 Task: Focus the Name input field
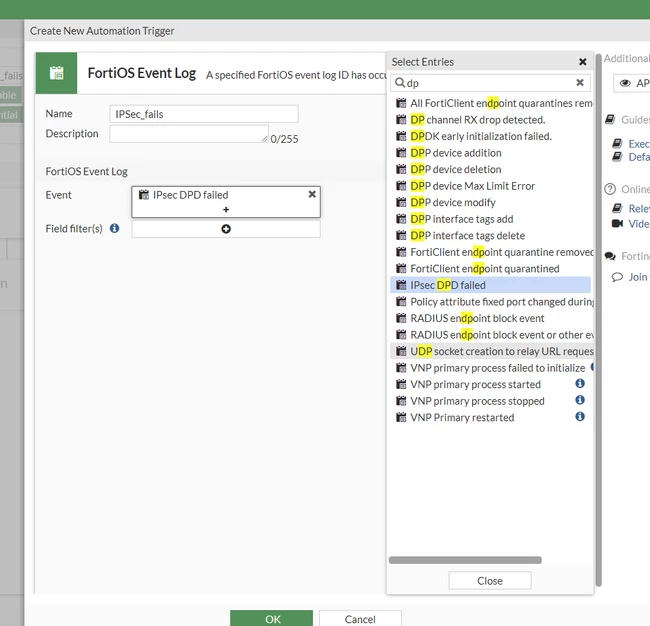pyautogui.click(x=204, y=114)
